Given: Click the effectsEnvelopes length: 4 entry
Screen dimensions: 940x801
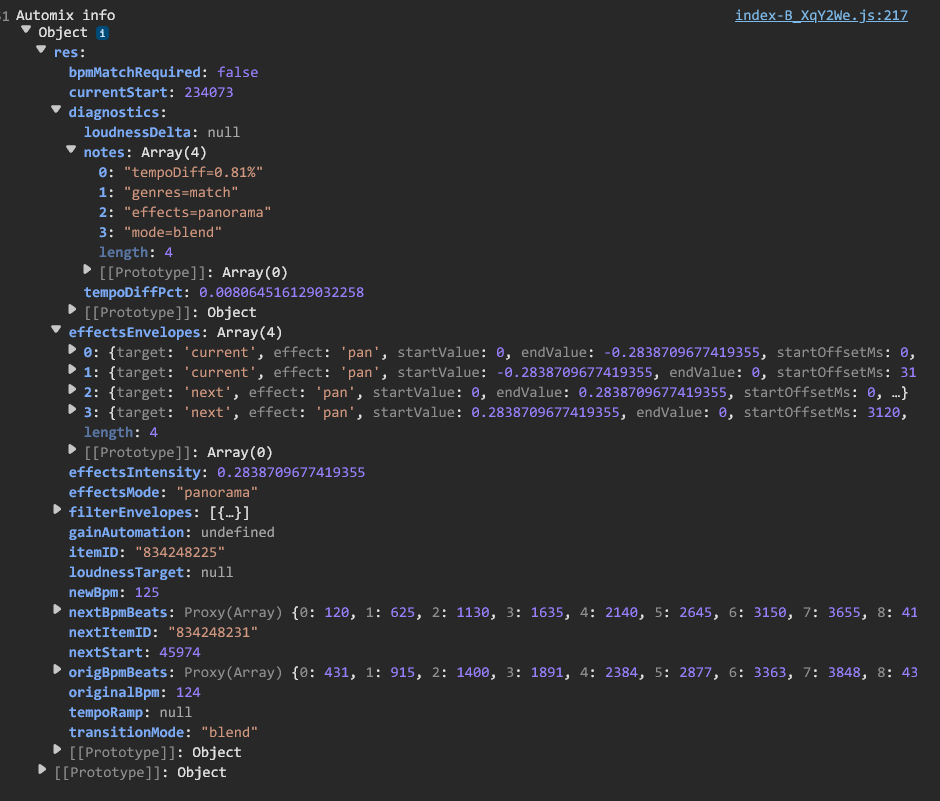Looking at the screenshot, I should coord(120,432).
